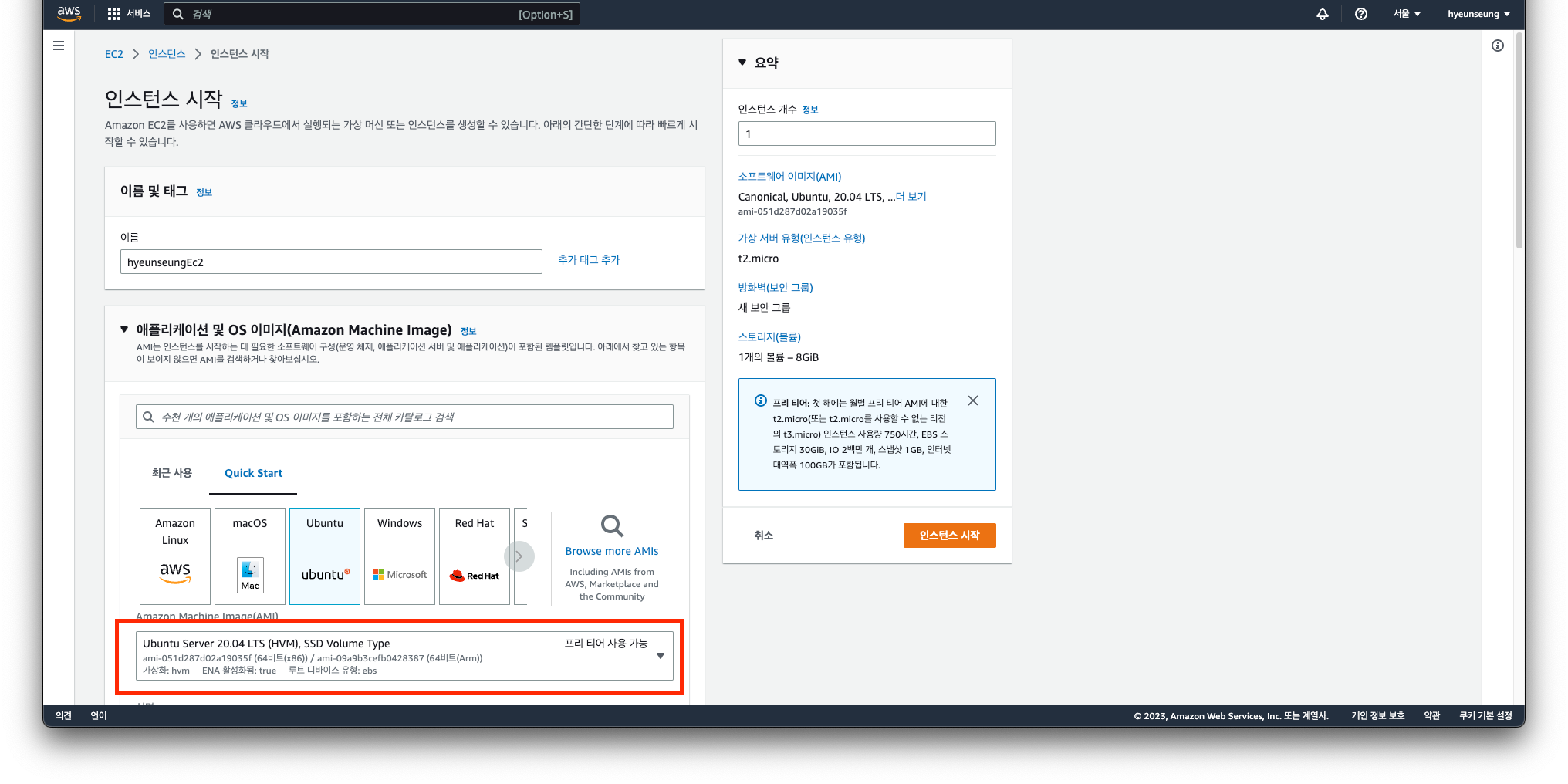Open the 서비스 services grid menu
This screenshot has height=784, width=1568.
(x=129, y=14)
